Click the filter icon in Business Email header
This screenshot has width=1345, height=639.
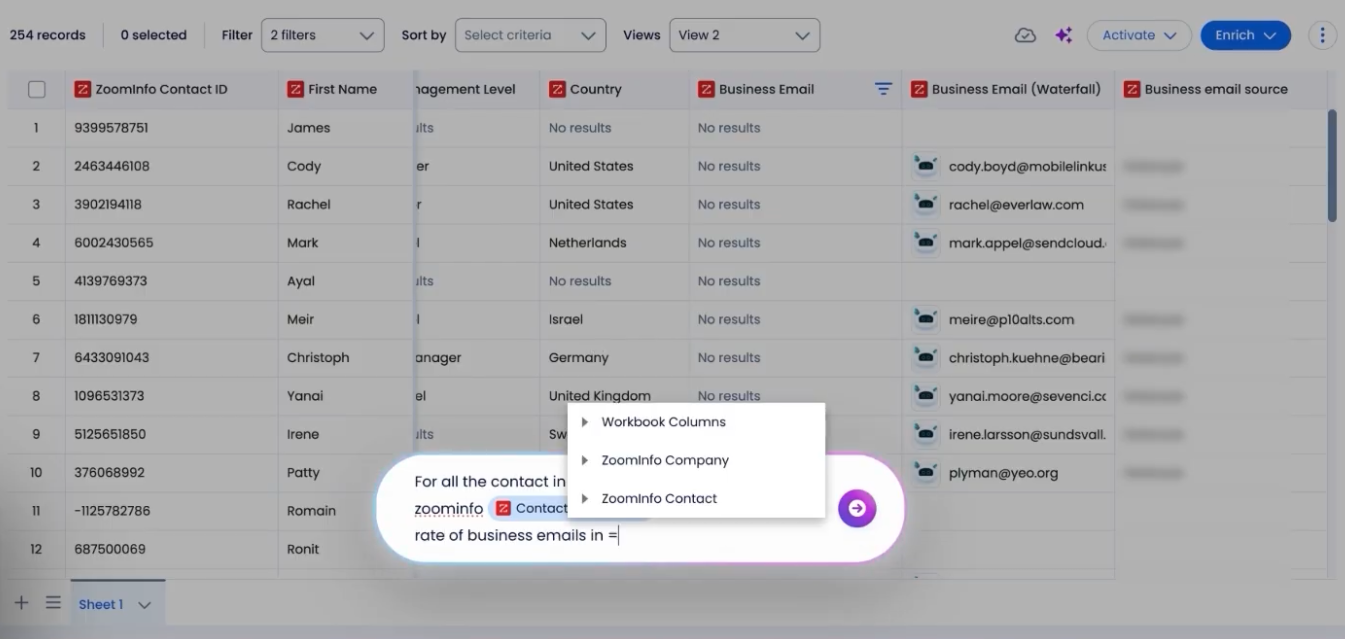[x=883, y=89]
